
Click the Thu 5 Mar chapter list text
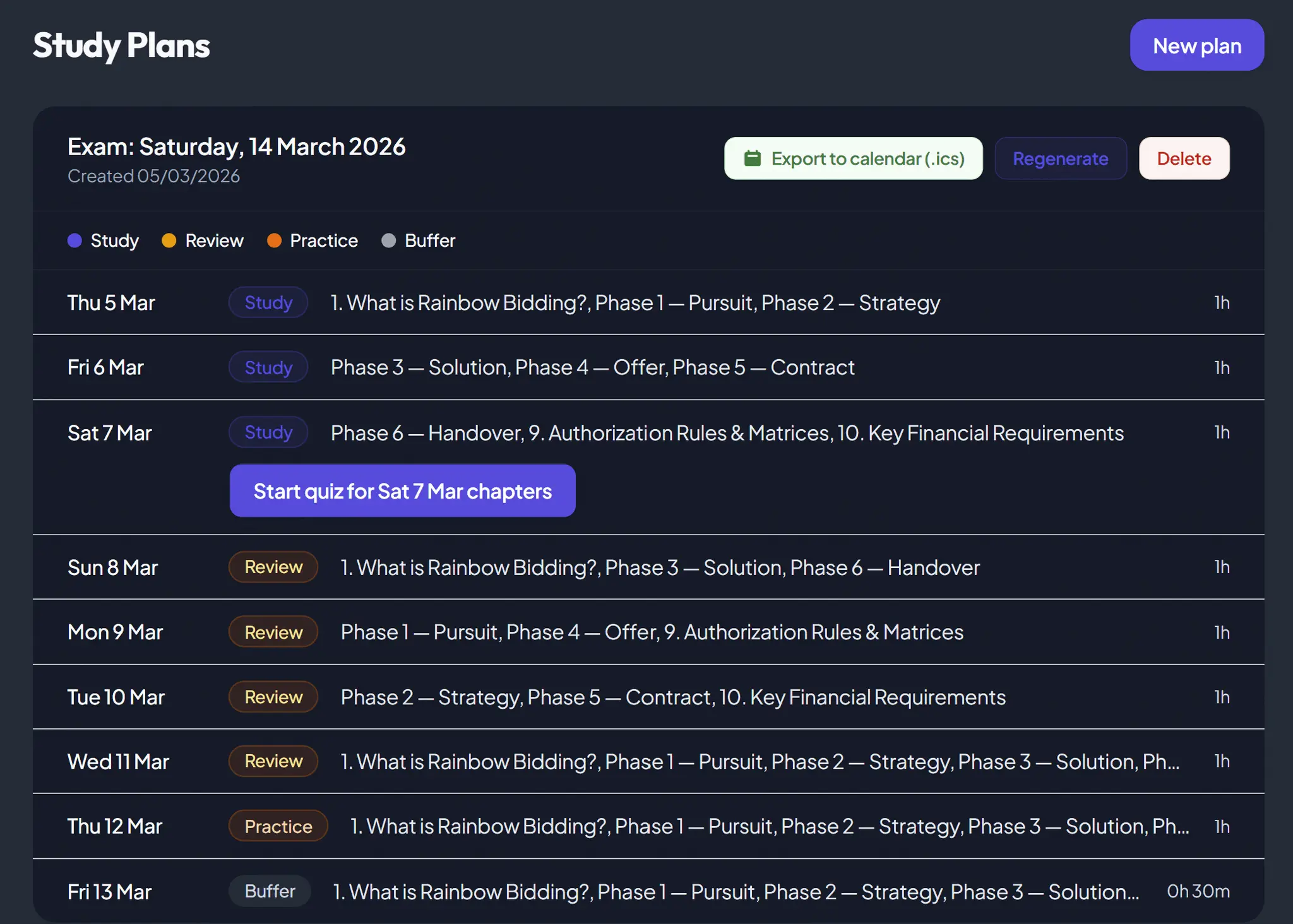point(635,303)
